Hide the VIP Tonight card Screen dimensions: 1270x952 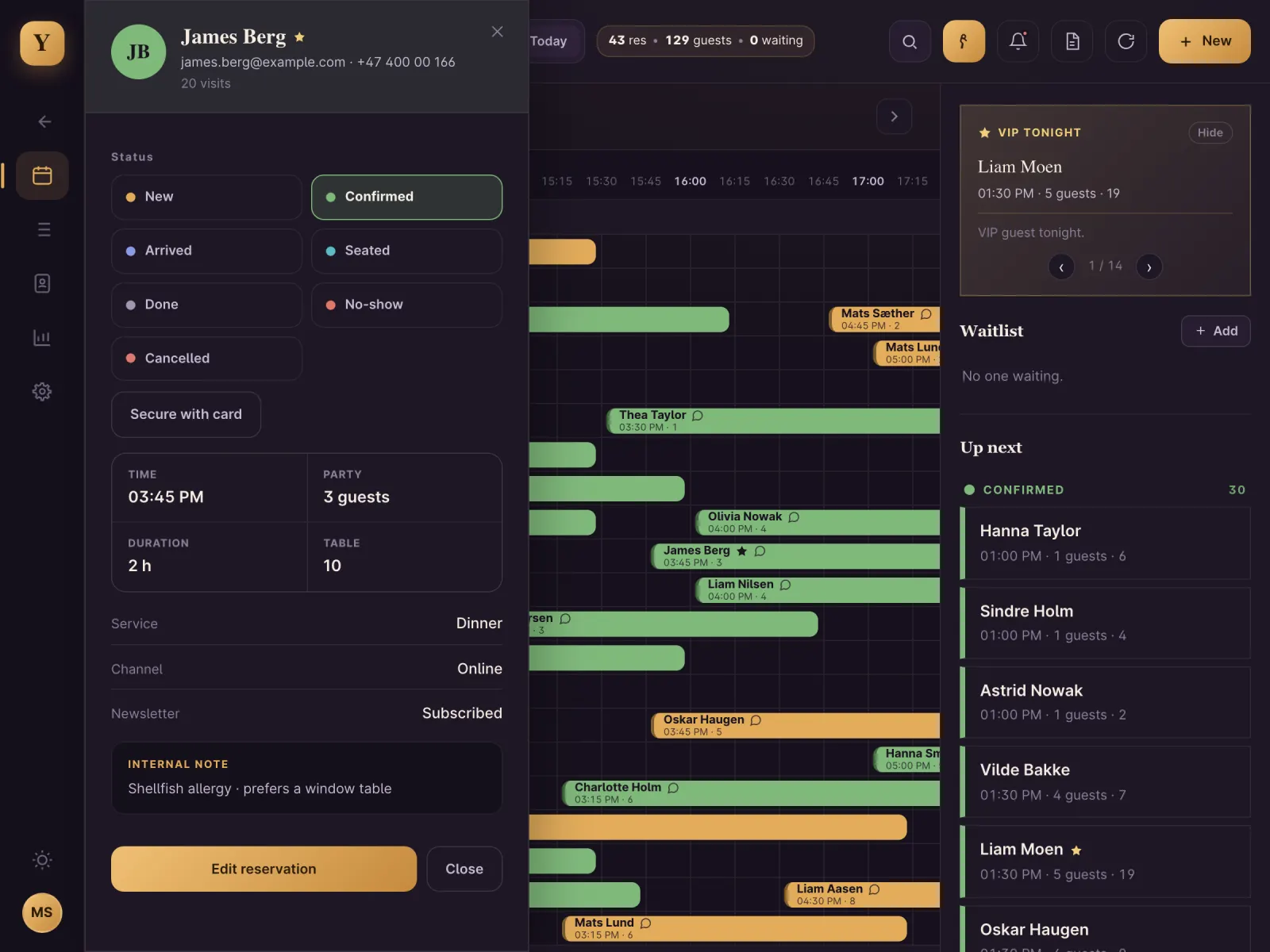[1210, 132]
